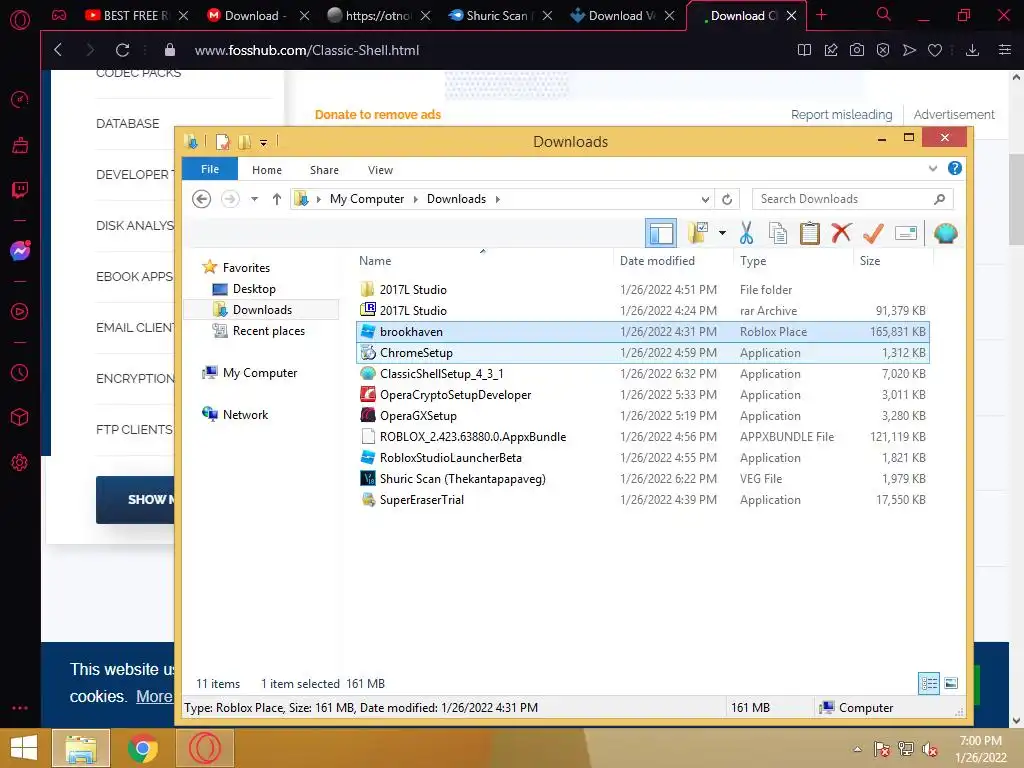Open the BEST FREE browser tab
This screenshot has width=1024, height=768.
(136, 16)
